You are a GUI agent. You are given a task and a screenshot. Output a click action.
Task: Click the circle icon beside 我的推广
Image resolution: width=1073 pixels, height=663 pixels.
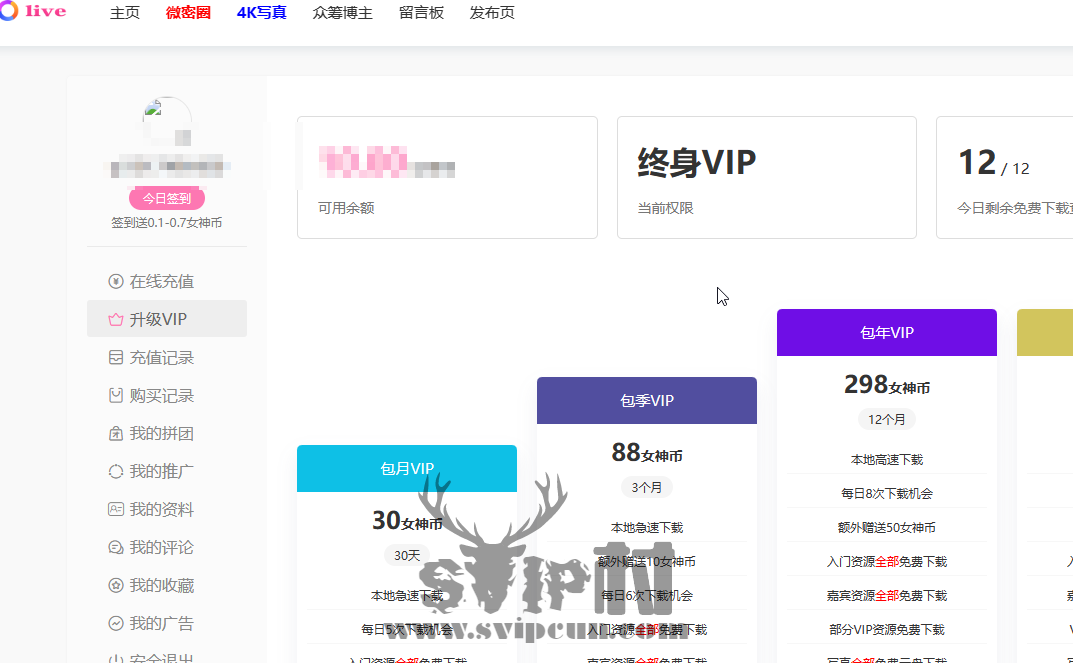pyautogui.click(x=116, y=471)
